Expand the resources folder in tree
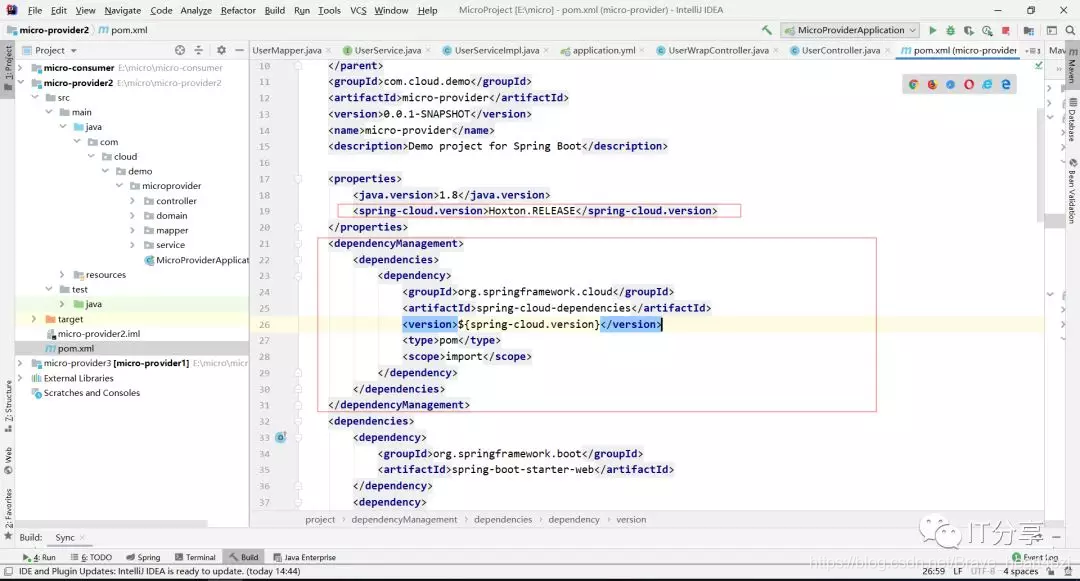 tap(62, 275)
